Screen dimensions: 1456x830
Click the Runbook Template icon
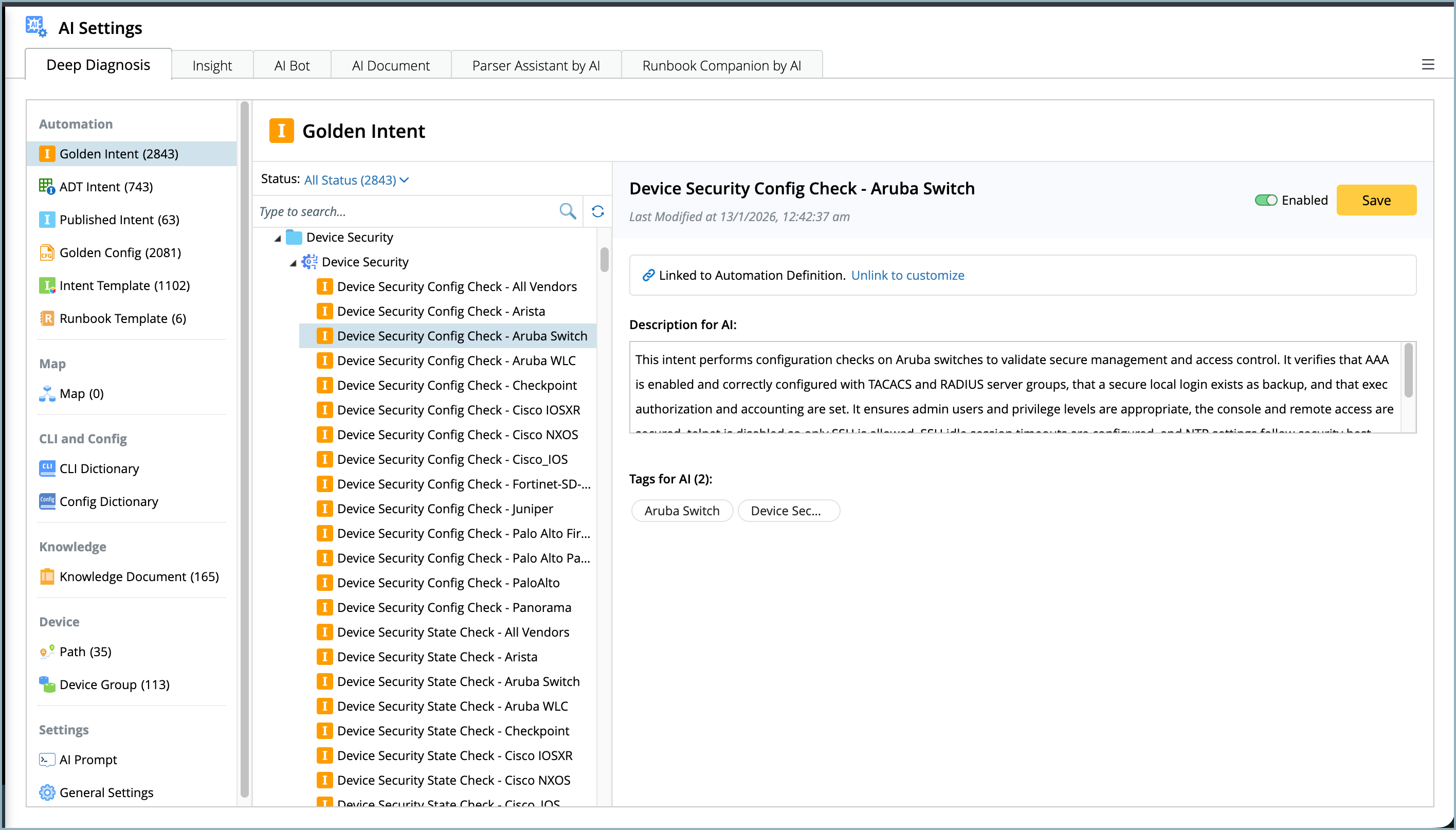46,318
